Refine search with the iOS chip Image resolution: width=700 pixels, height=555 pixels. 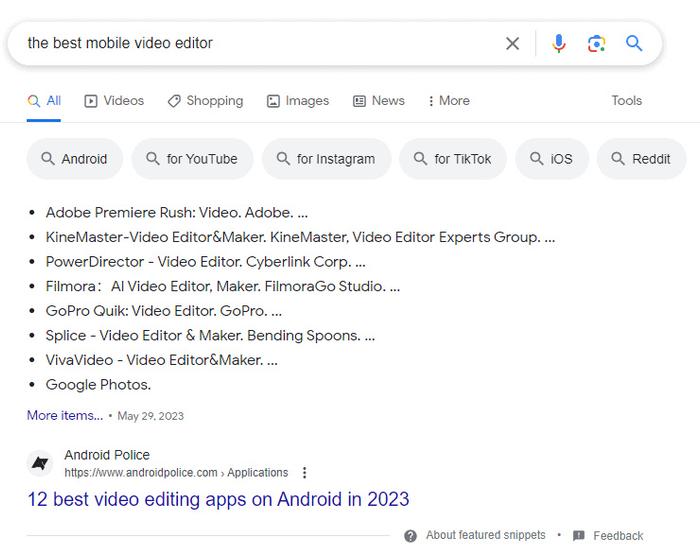(552, 159)
